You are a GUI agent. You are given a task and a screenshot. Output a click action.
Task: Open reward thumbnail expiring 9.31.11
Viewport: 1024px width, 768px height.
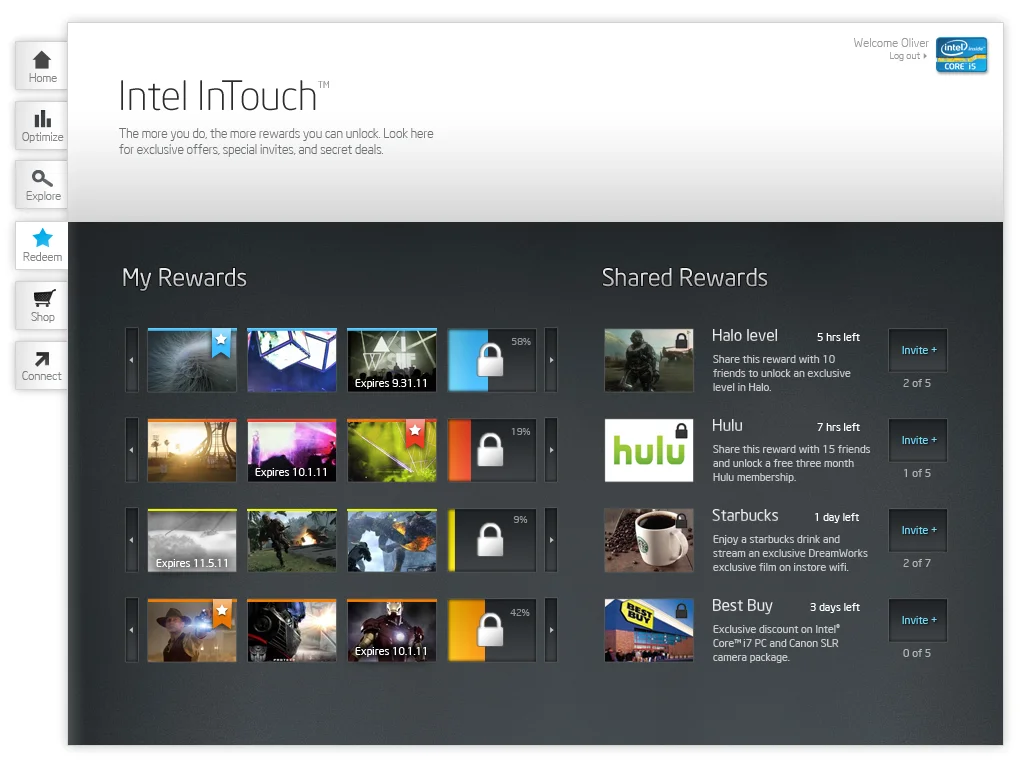pos(392,360)
